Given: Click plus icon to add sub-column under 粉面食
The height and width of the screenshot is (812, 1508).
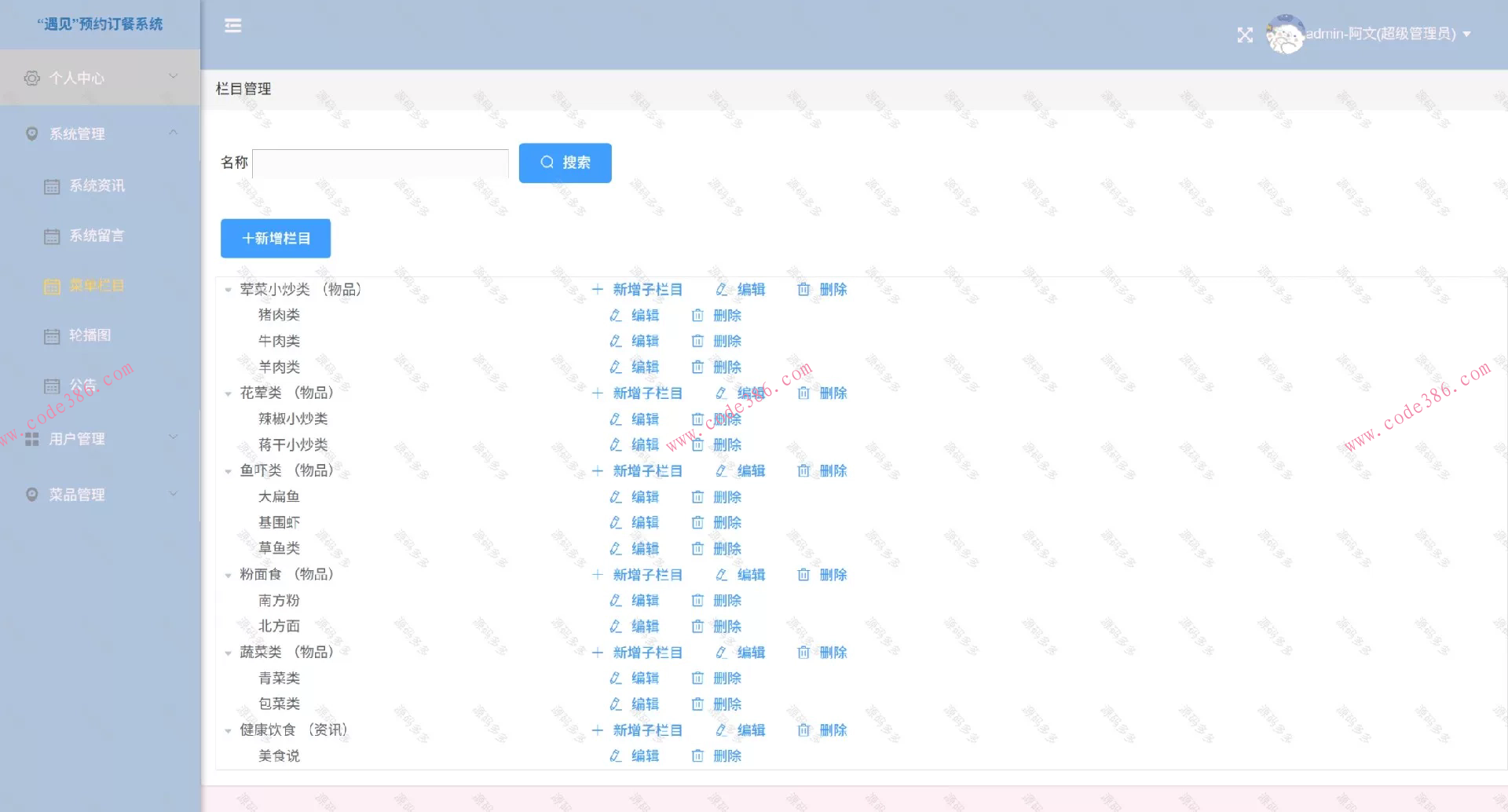Looking at the screenshot, I should 598,575.
